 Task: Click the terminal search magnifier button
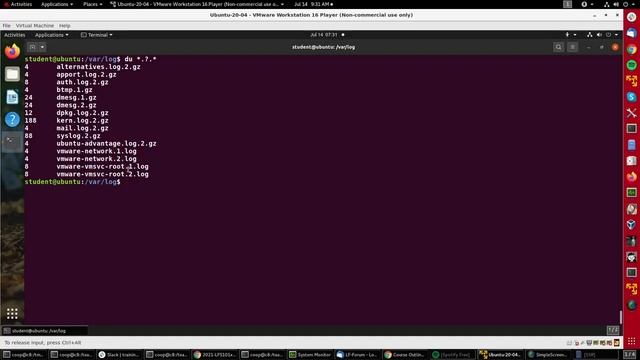pos(558,47)
